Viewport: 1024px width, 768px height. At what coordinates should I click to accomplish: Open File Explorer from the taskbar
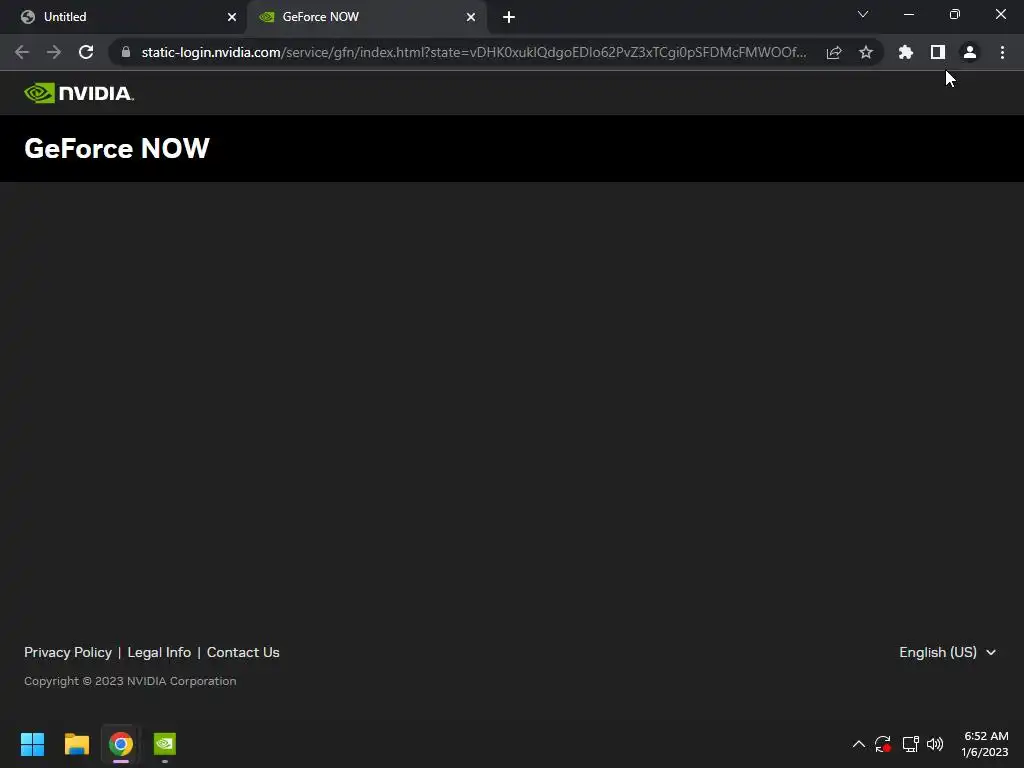pos(77,744)
